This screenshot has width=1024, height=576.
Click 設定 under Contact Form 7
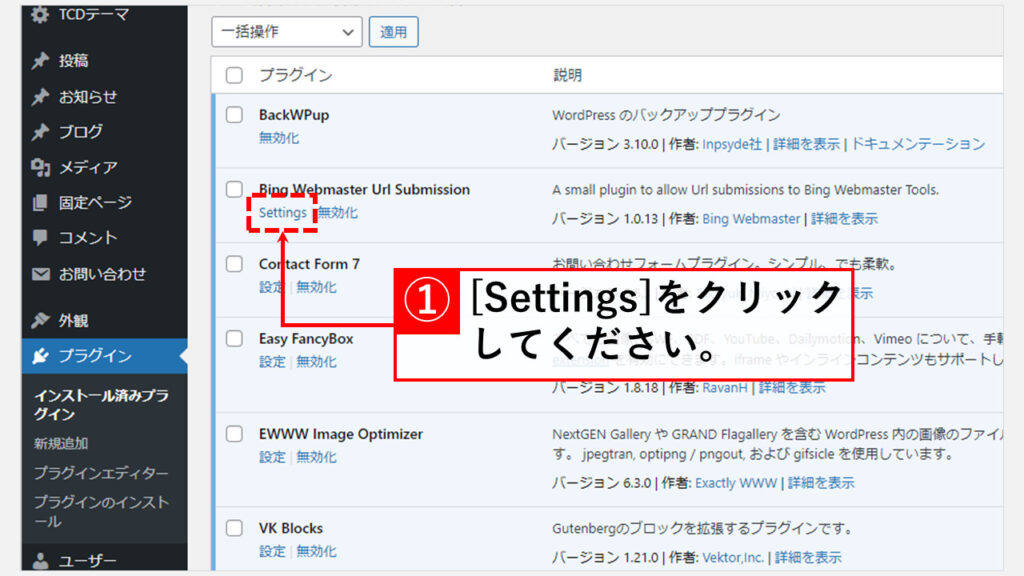point(272,287)
